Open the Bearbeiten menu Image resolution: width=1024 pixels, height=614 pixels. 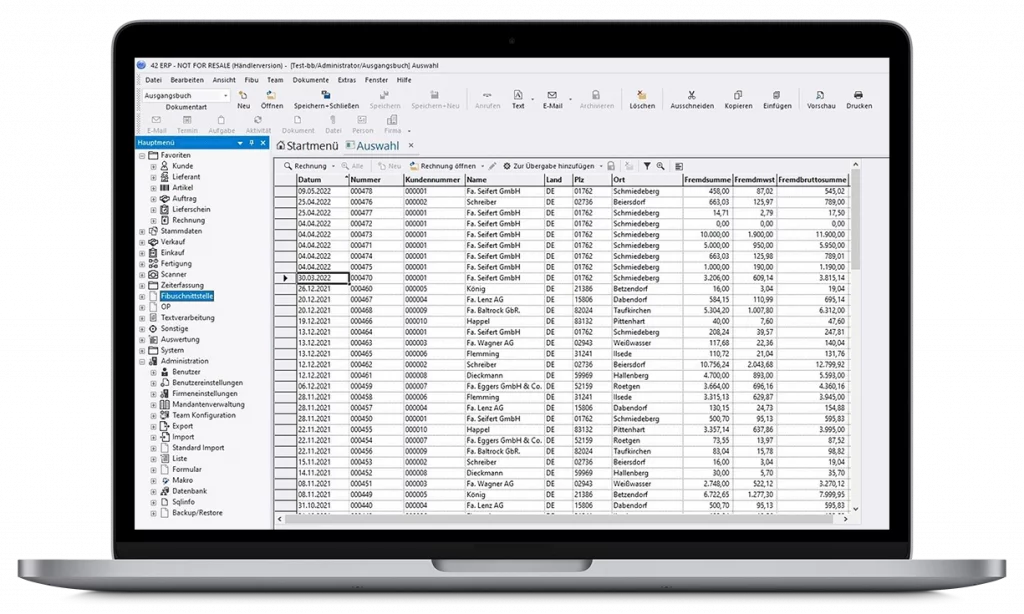(x=187, y=80)
